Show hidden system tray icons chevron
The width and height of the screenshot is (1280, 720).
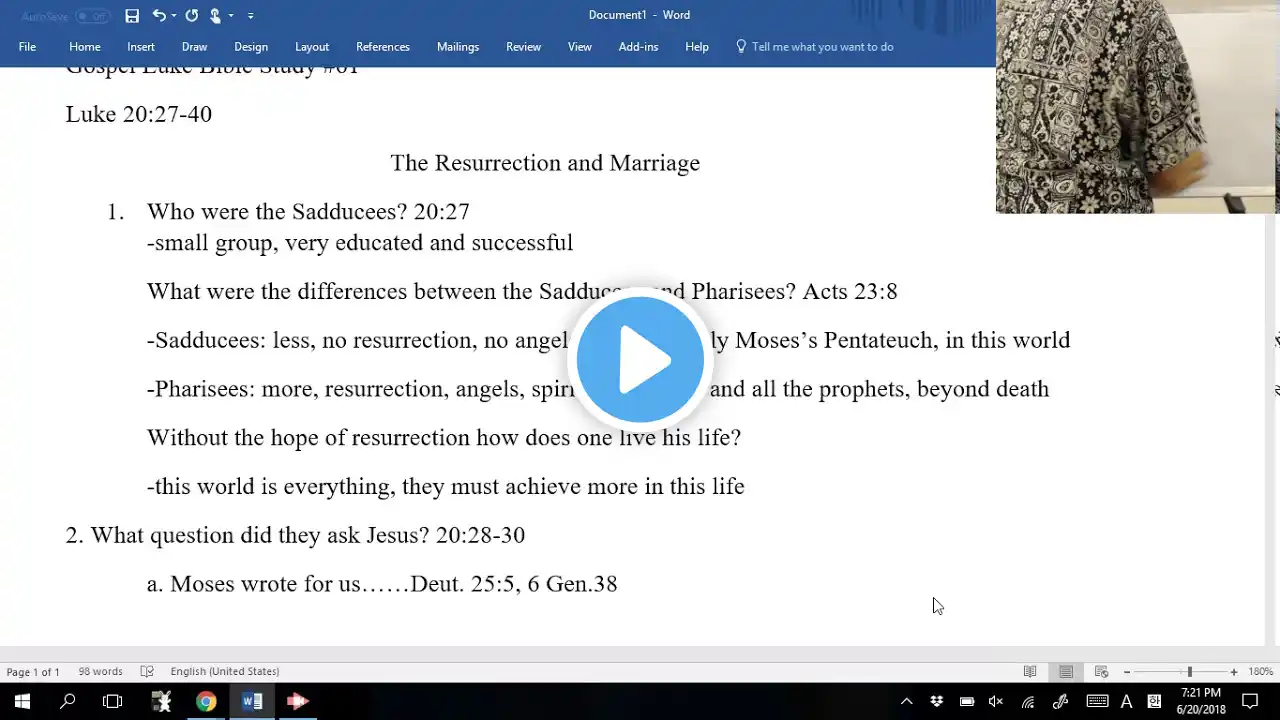(906, 701)
